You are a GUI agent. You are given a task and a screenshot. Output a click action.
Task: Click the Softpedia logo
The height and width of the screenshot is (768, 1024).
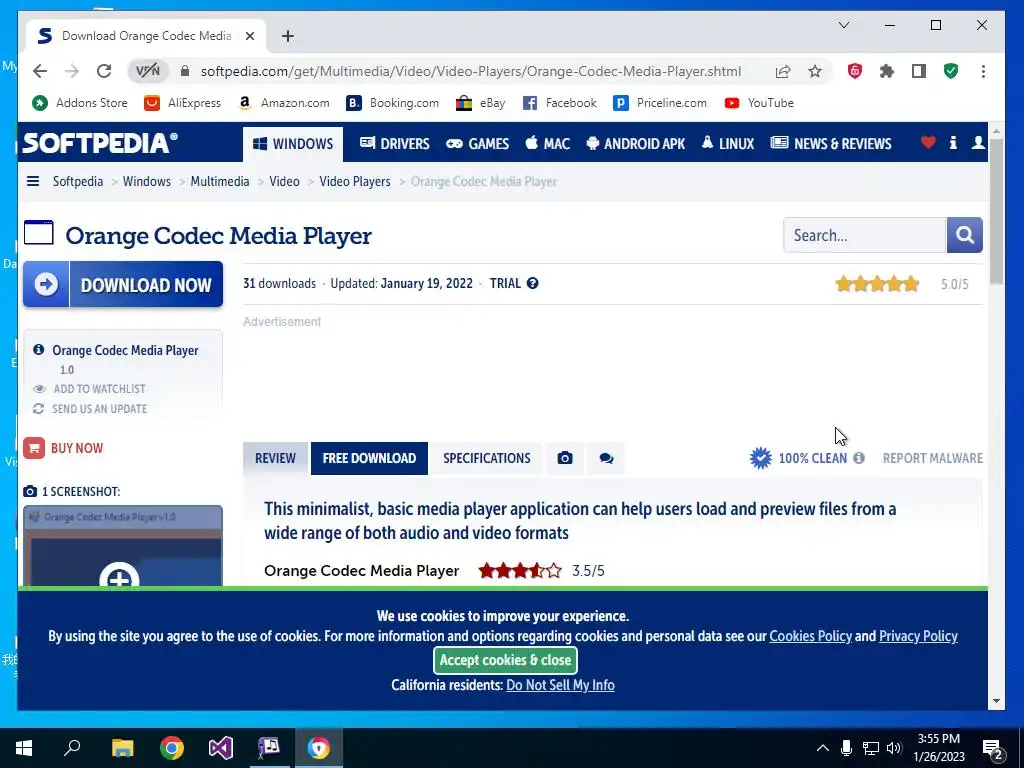click(x=100, y=143)
